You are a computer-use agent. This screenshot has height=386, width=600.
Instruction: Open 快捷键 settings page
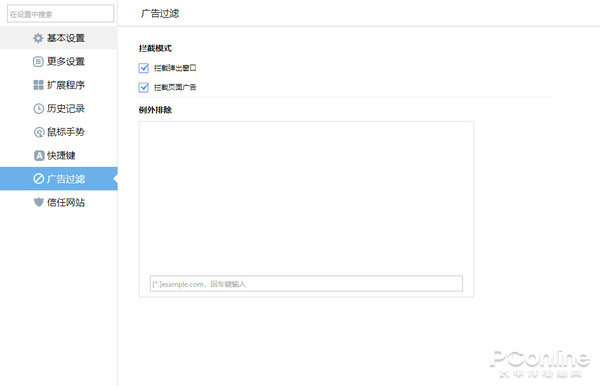click(59, 155)
